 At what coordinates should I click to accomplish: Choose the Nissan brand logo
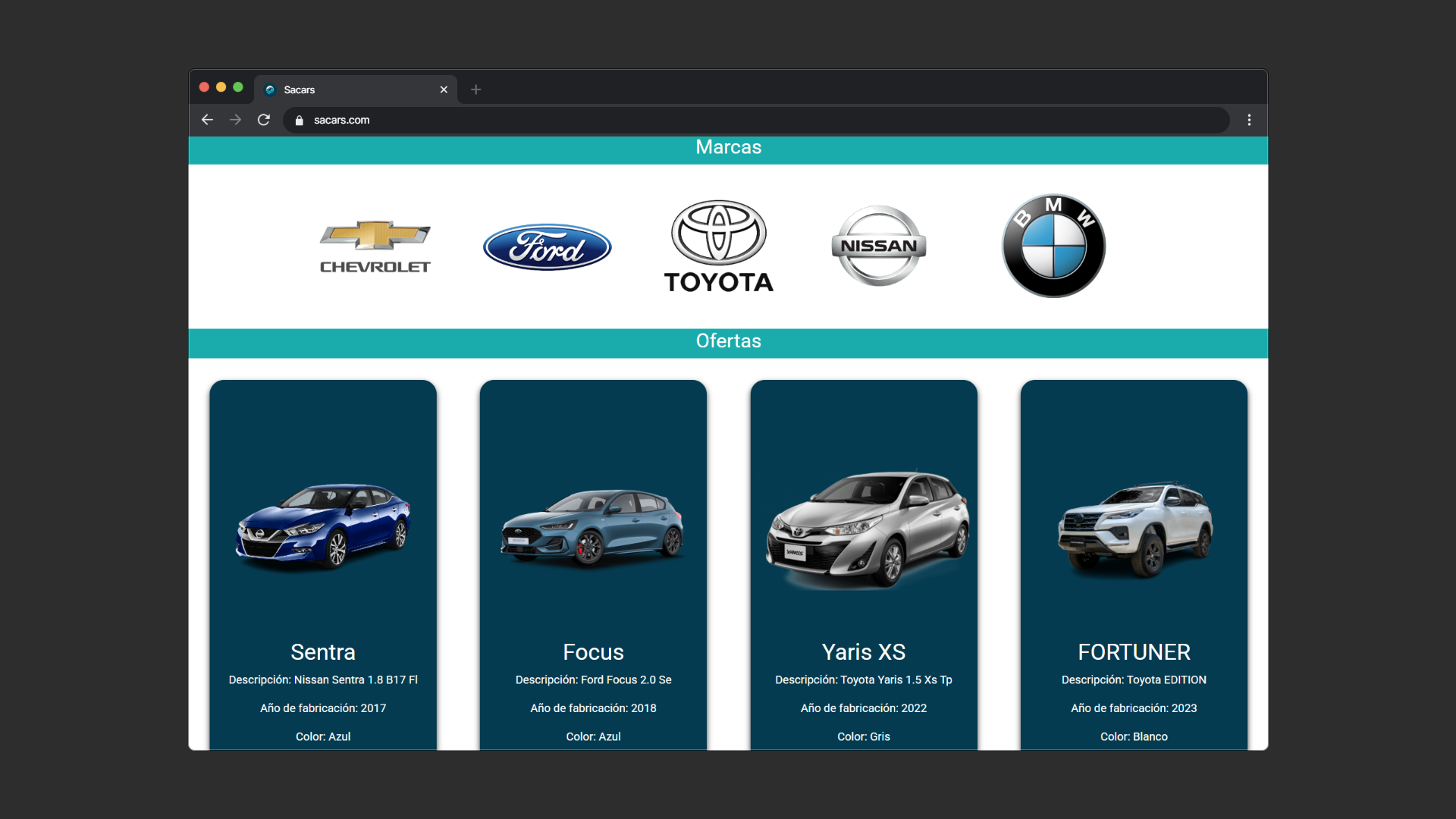click(879, 246)
